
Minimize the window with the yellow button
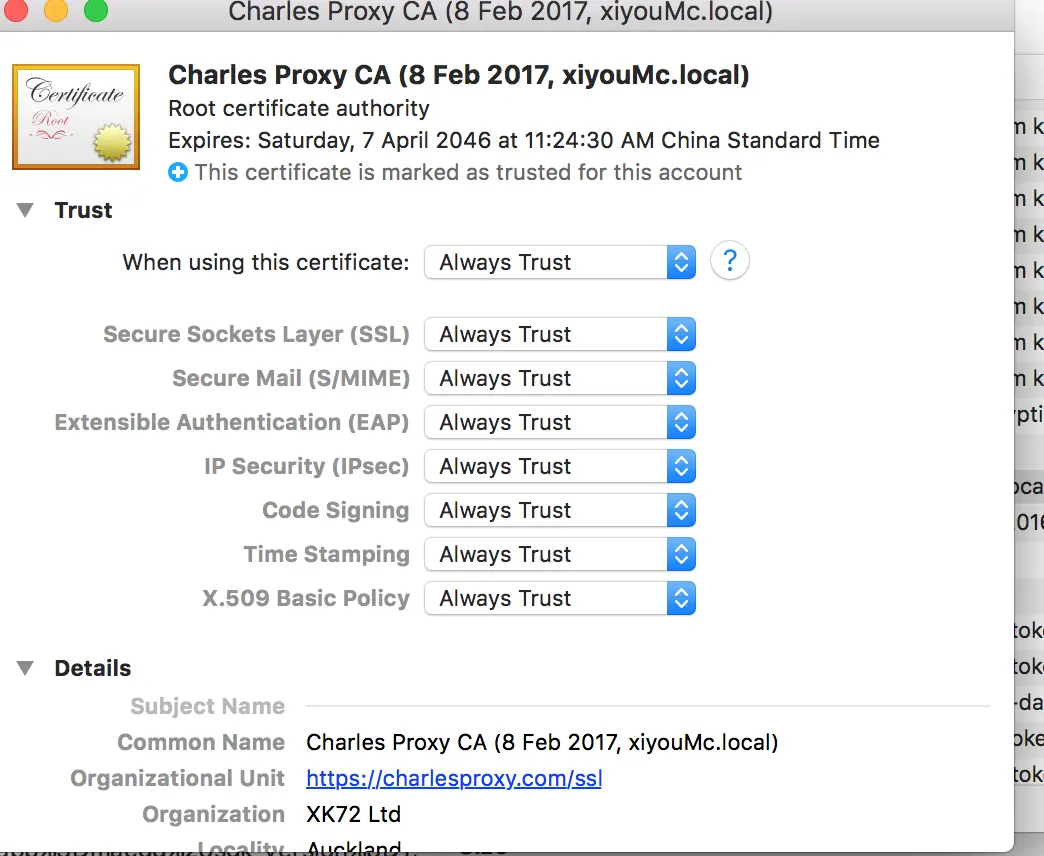tap(56, 9)
